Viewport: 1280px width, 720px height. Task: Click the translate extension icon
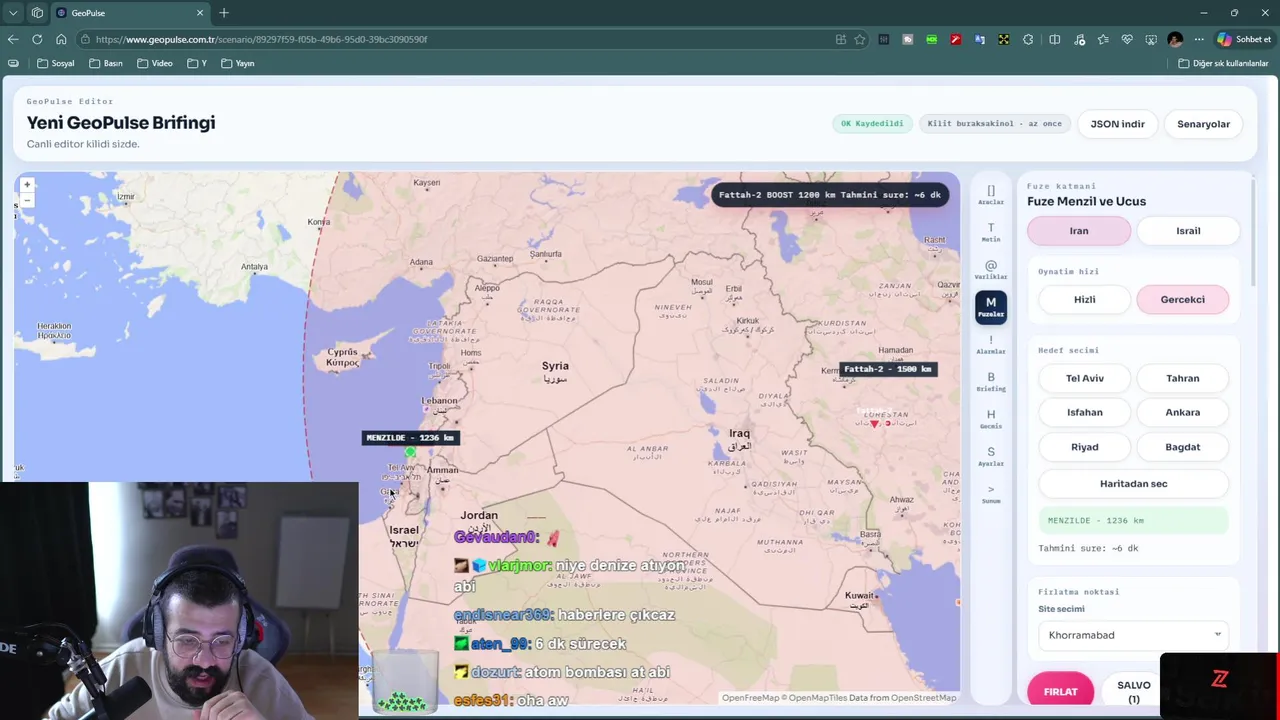click(979, 39)
